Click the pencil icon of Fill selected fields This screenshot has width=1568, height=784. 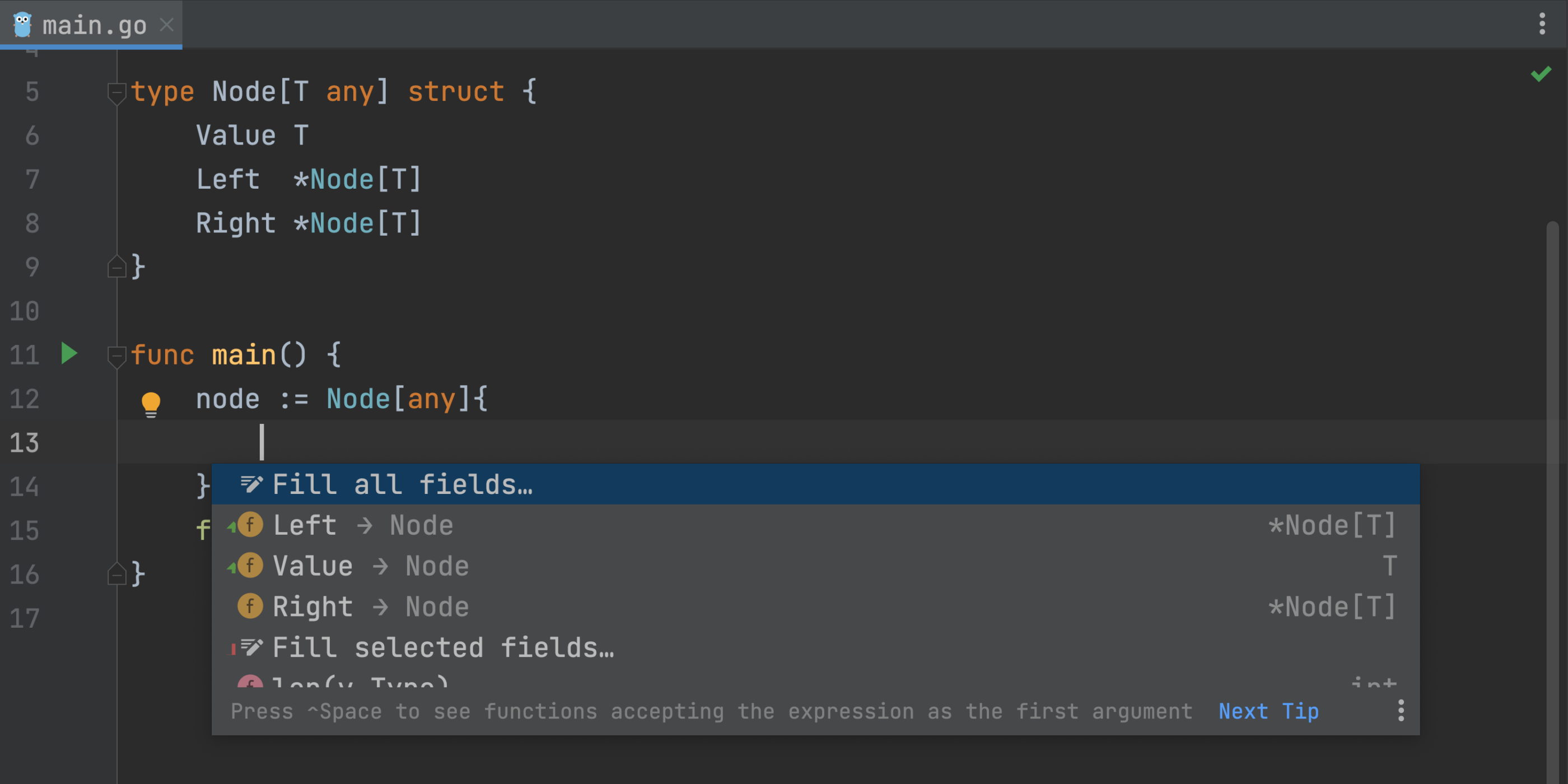(251, 647)
